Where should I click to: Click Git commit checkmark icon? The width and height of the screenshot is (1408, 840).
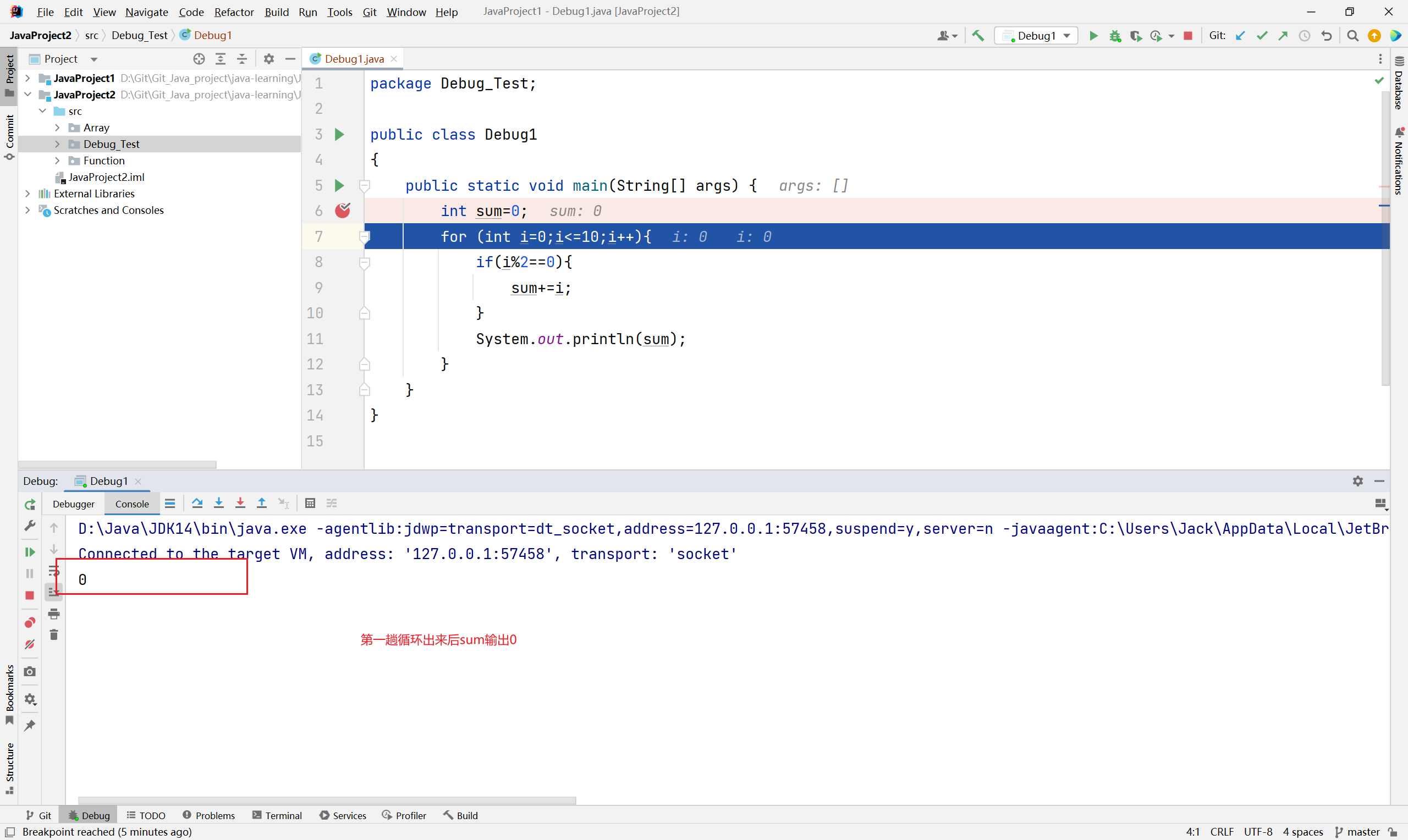(1261, 36)
